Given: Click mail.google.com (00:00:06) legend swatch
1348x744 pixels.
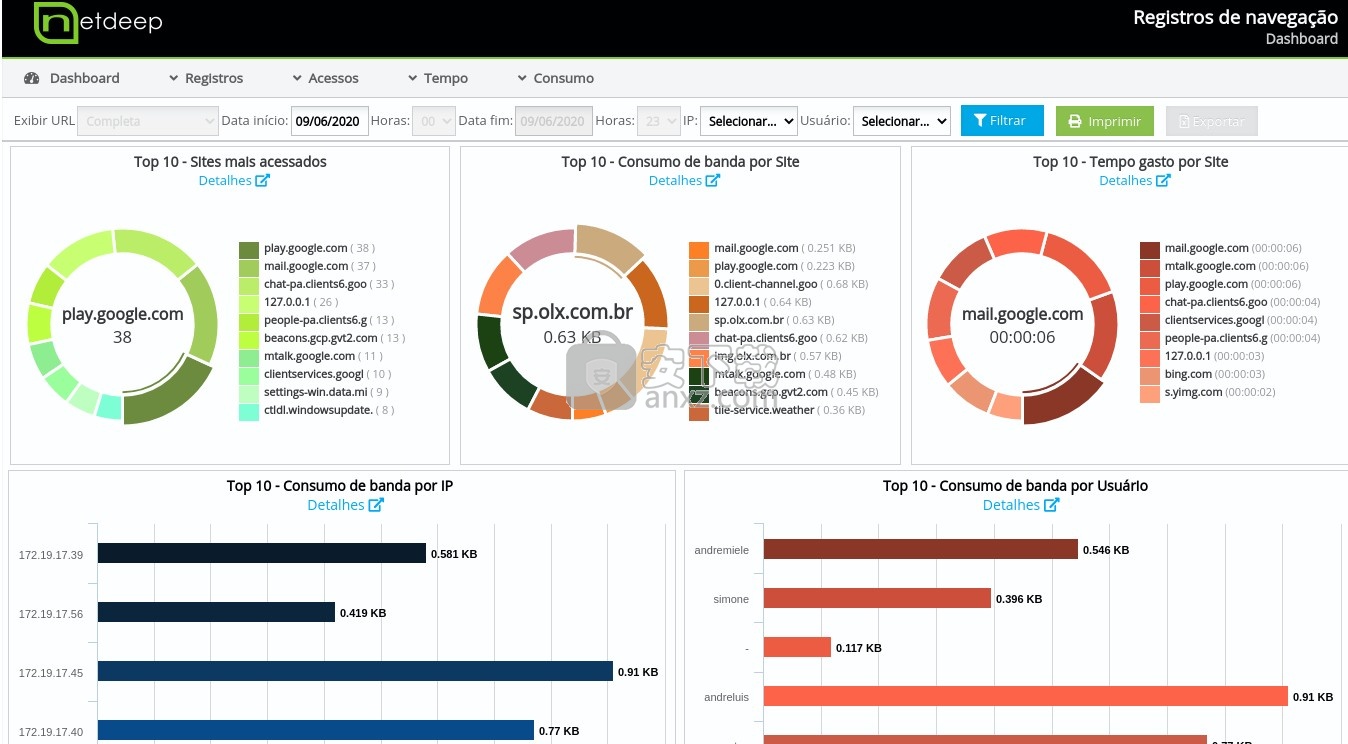Looking at the screenshot, I should (x=1150, y=249).
